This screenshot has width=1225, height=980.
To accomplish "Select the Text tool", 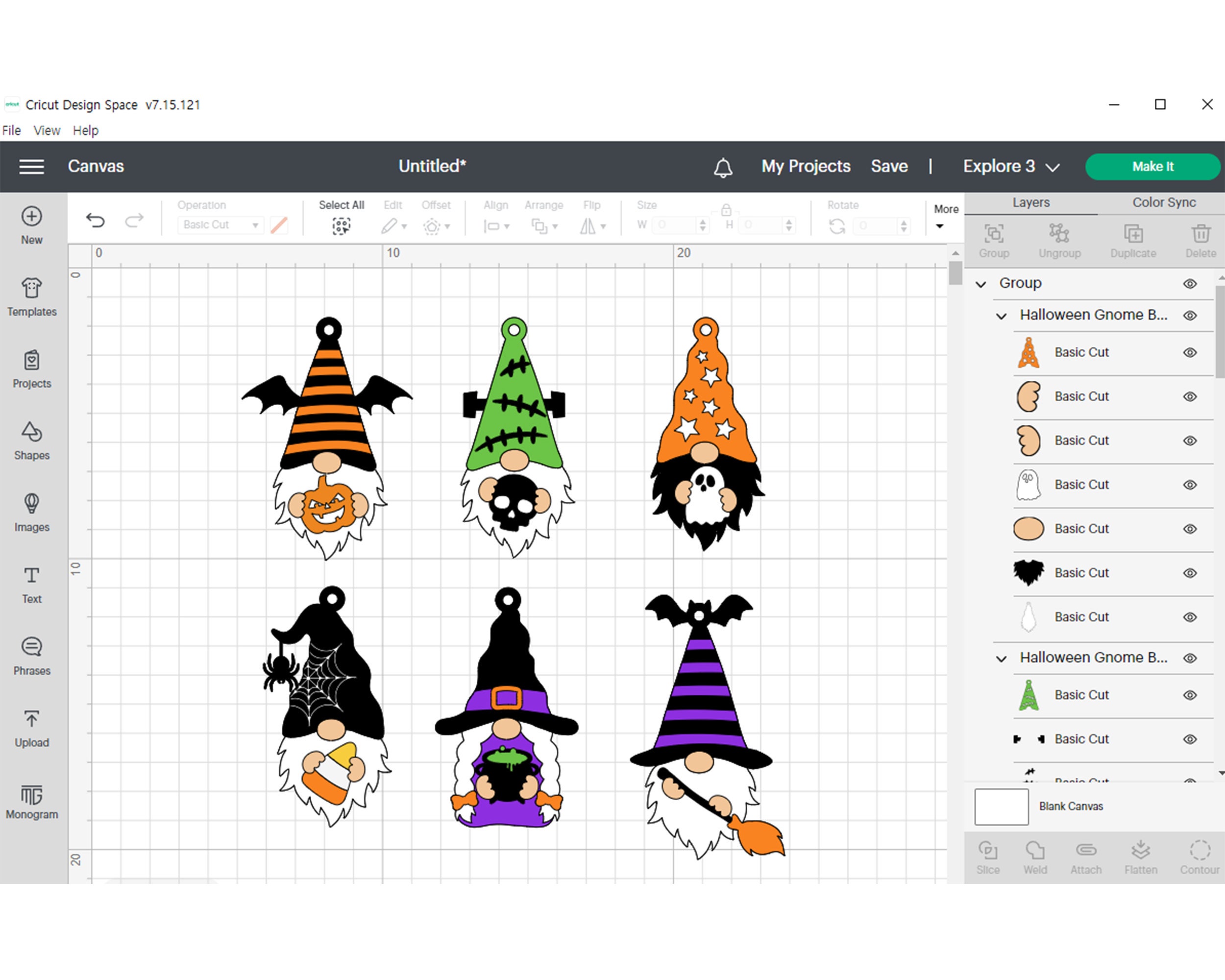I will coord(31,581).
